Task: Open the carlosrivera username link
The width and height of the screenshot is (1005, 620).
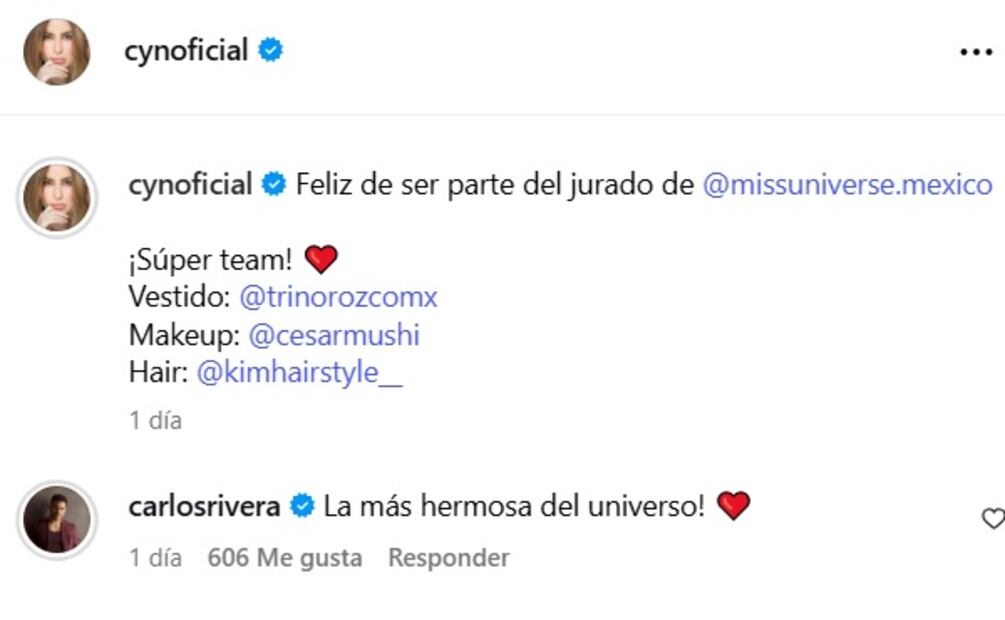Action: click(204, 507)
